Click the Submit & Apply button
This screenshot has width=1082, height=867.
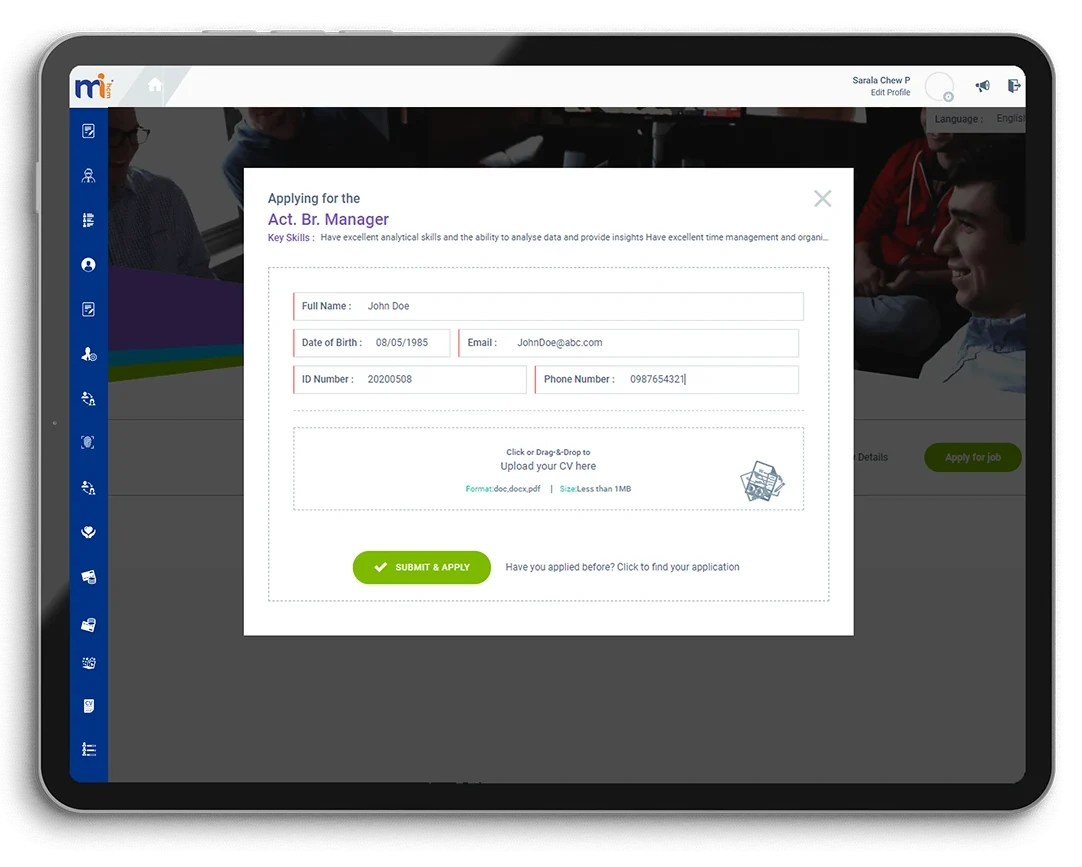[421, 567]
